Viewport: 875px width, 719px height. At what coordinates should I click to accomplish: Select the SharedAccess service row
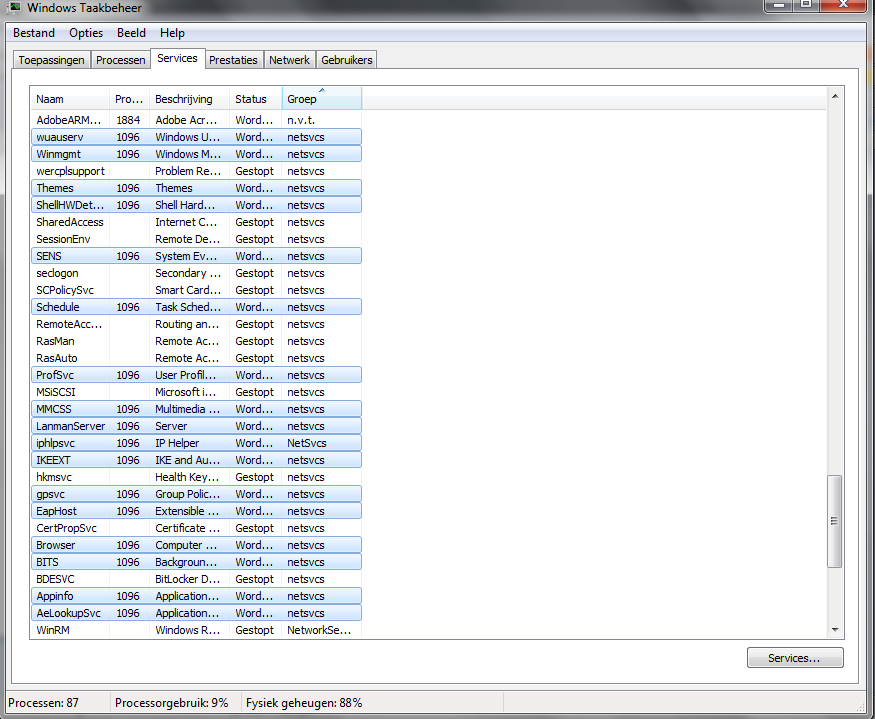coord(196,222)
